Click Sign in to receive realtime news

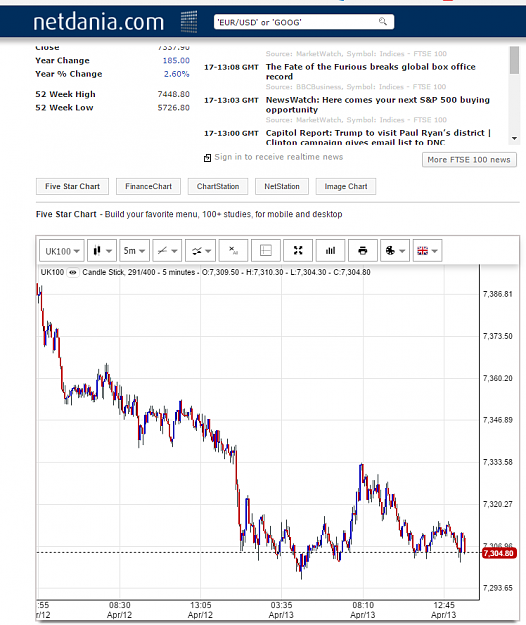pyautogui.click(x=279, y=157)
